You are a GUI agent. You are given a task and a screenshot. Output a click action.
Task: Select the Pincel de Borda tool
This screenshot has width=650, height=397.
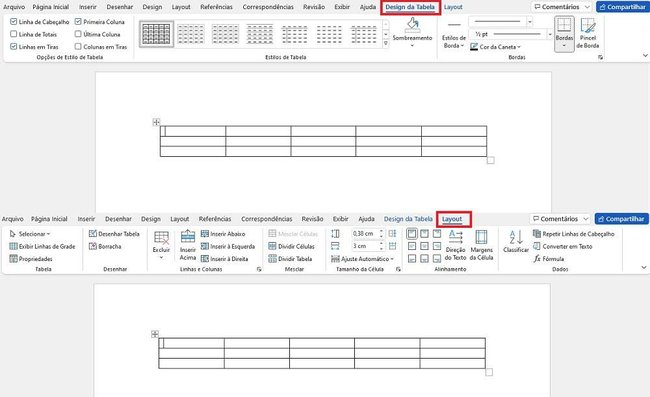pyautogui.click(x=587, y=33)
